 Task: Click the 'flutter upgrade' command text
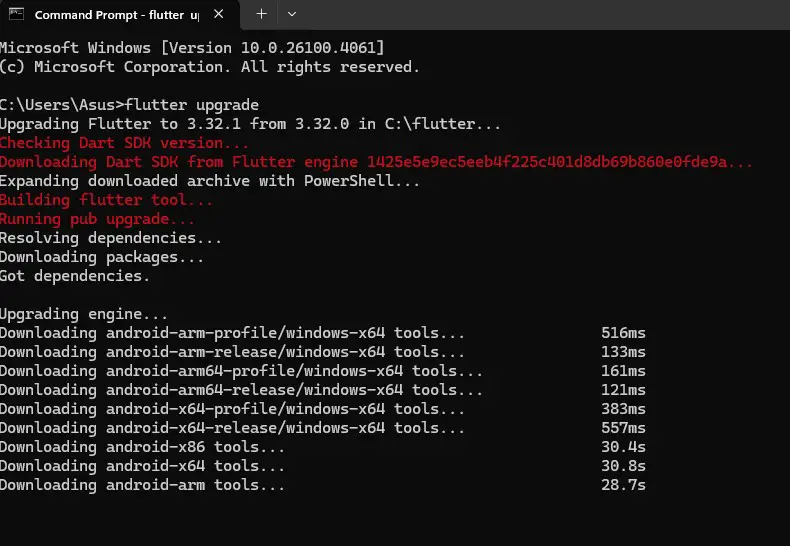pos(192,105)
